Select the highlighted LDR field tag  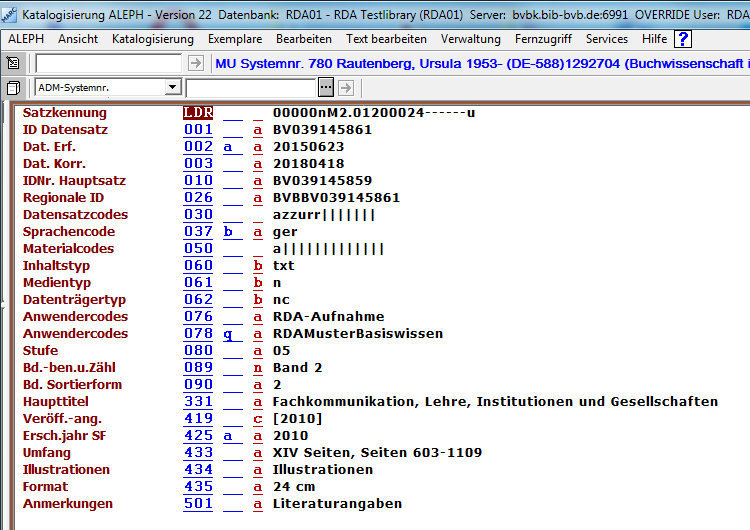click(198, 113)
